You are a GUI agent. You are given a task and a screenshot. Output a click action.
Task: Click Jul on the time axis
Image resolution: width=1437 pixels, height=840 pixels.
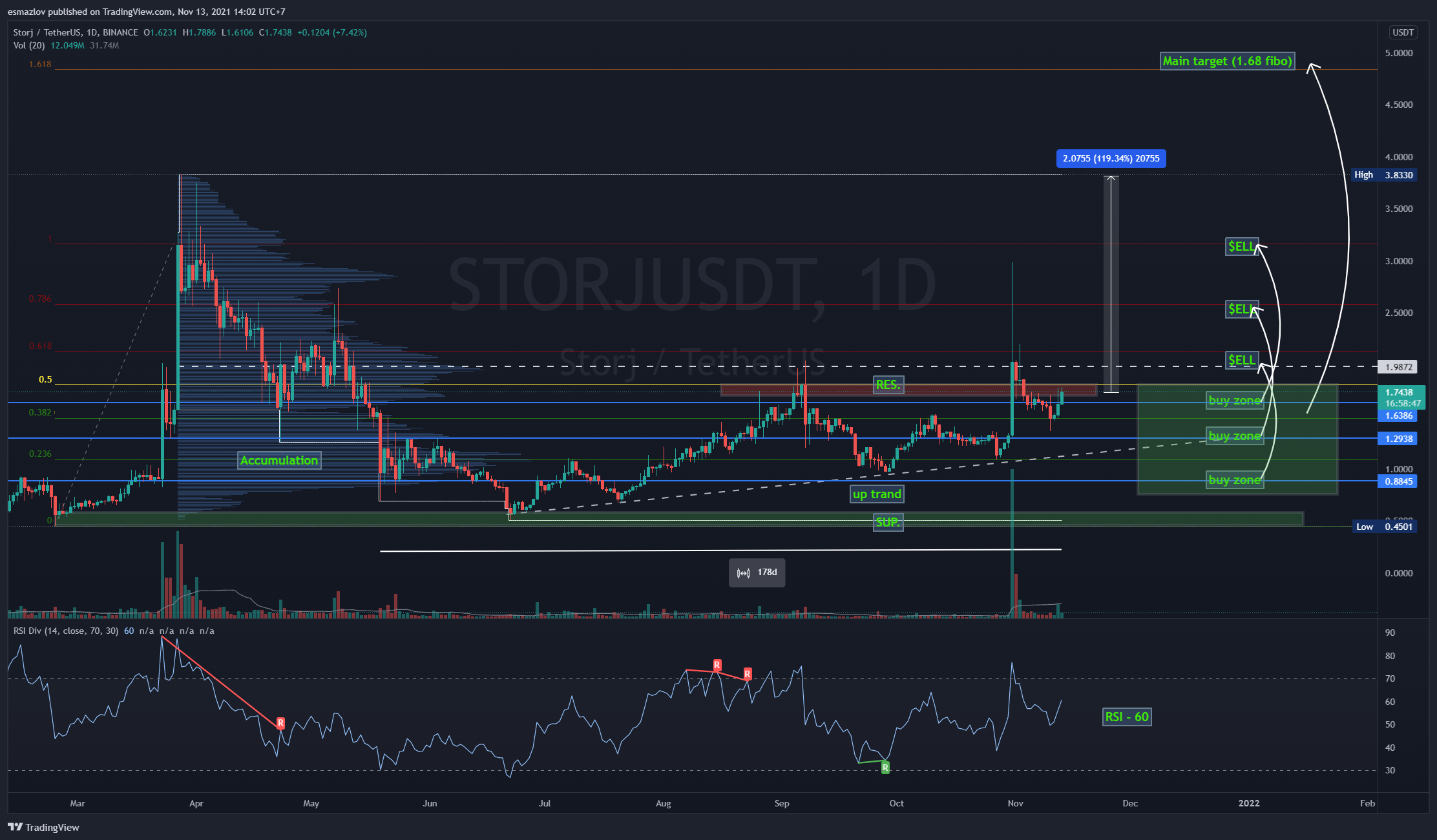545,803
